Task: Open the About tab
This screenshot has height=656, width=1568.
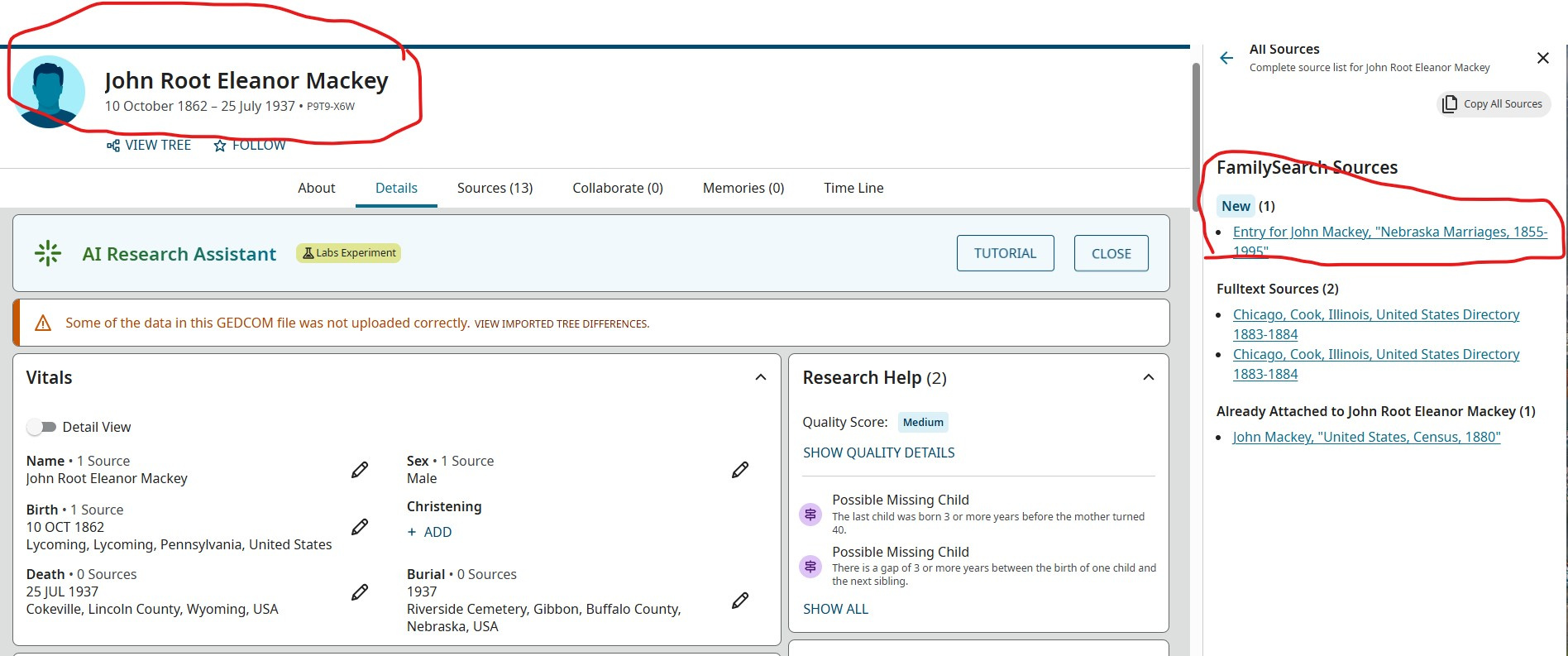Action: pos(317,188)
